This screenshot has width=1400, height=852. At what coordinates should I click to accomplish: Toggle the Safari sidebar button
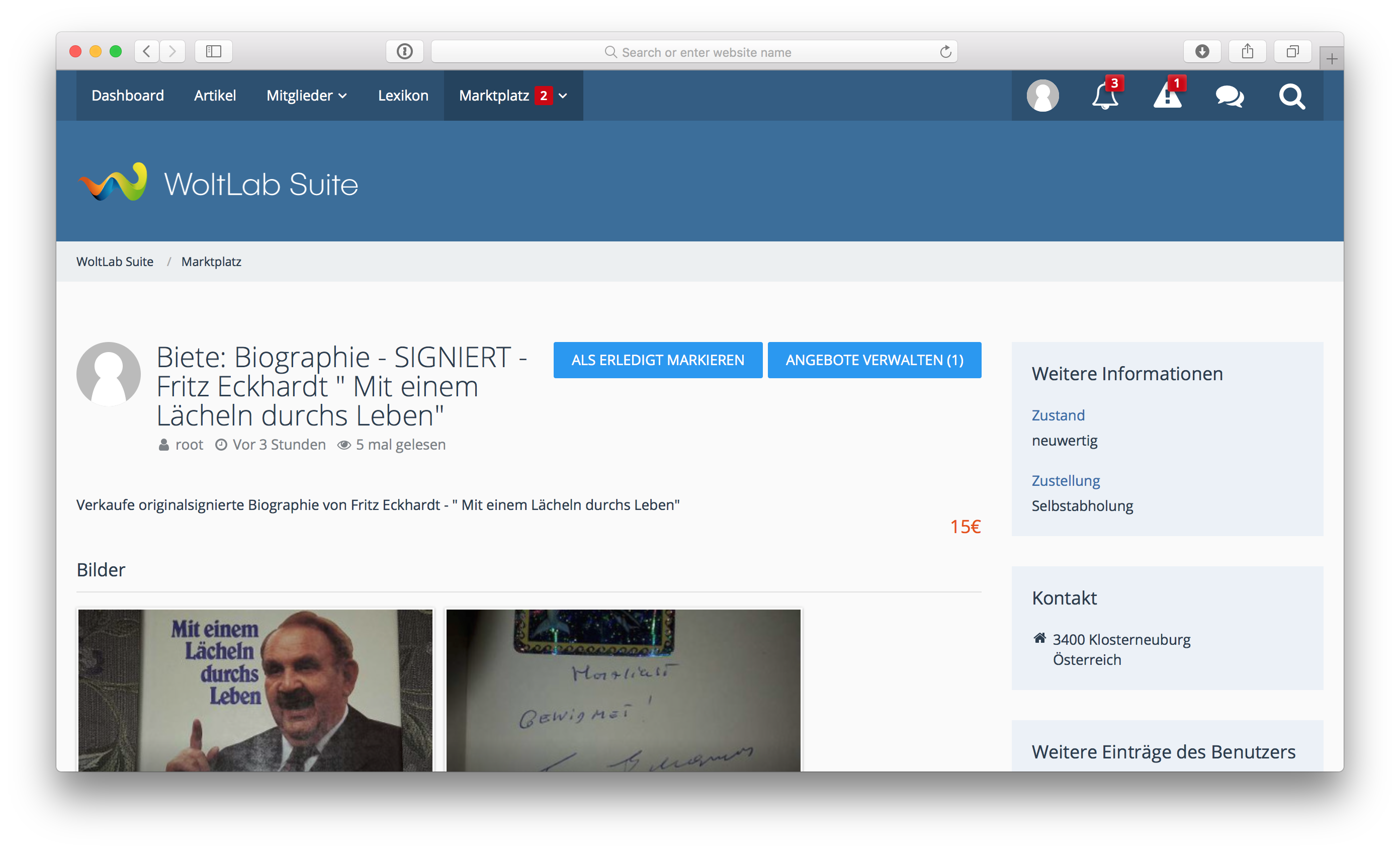pos(213,52)
